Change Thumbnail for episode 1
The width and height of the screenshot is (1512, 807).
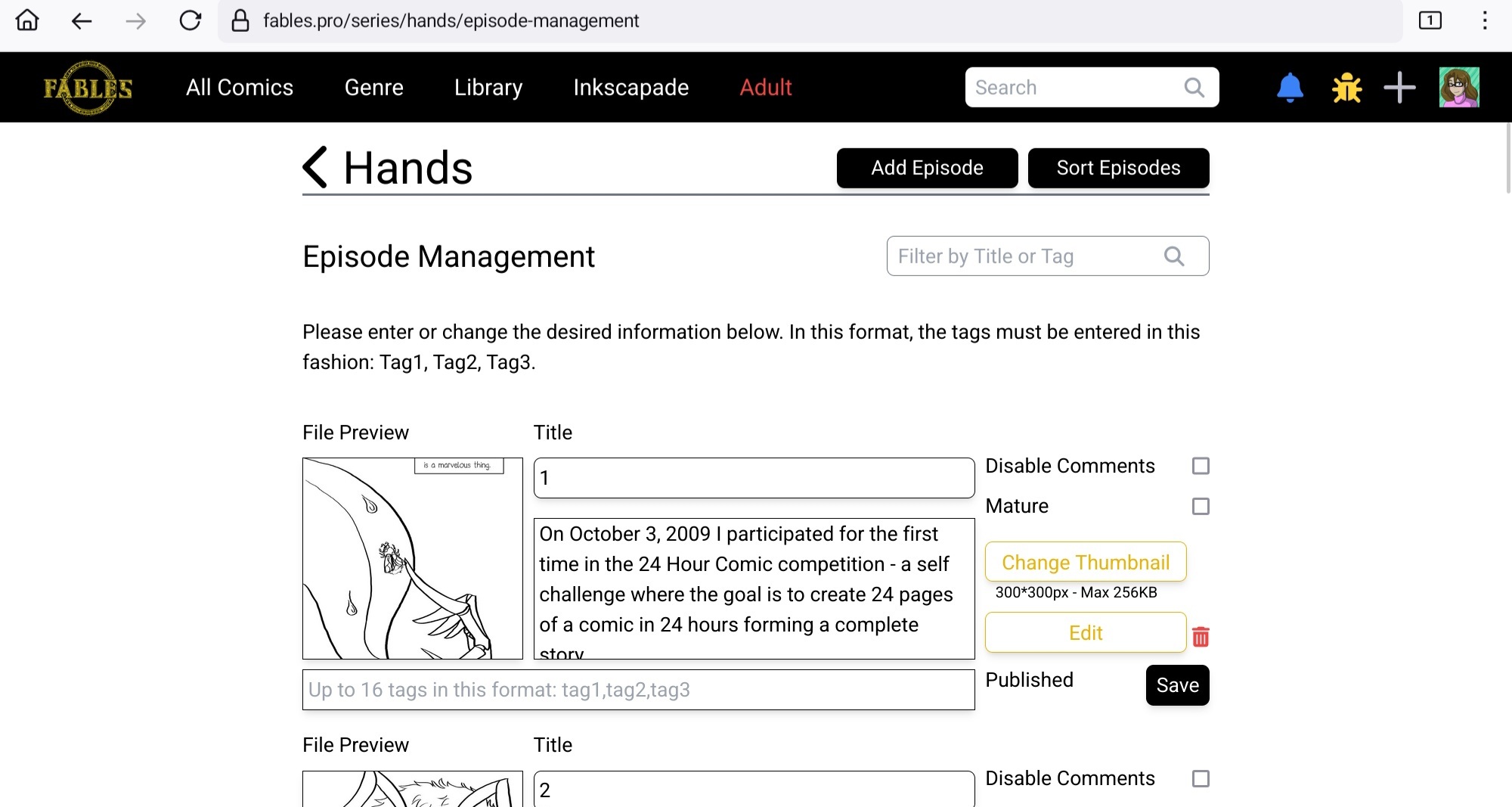(x=1086, y=562)
